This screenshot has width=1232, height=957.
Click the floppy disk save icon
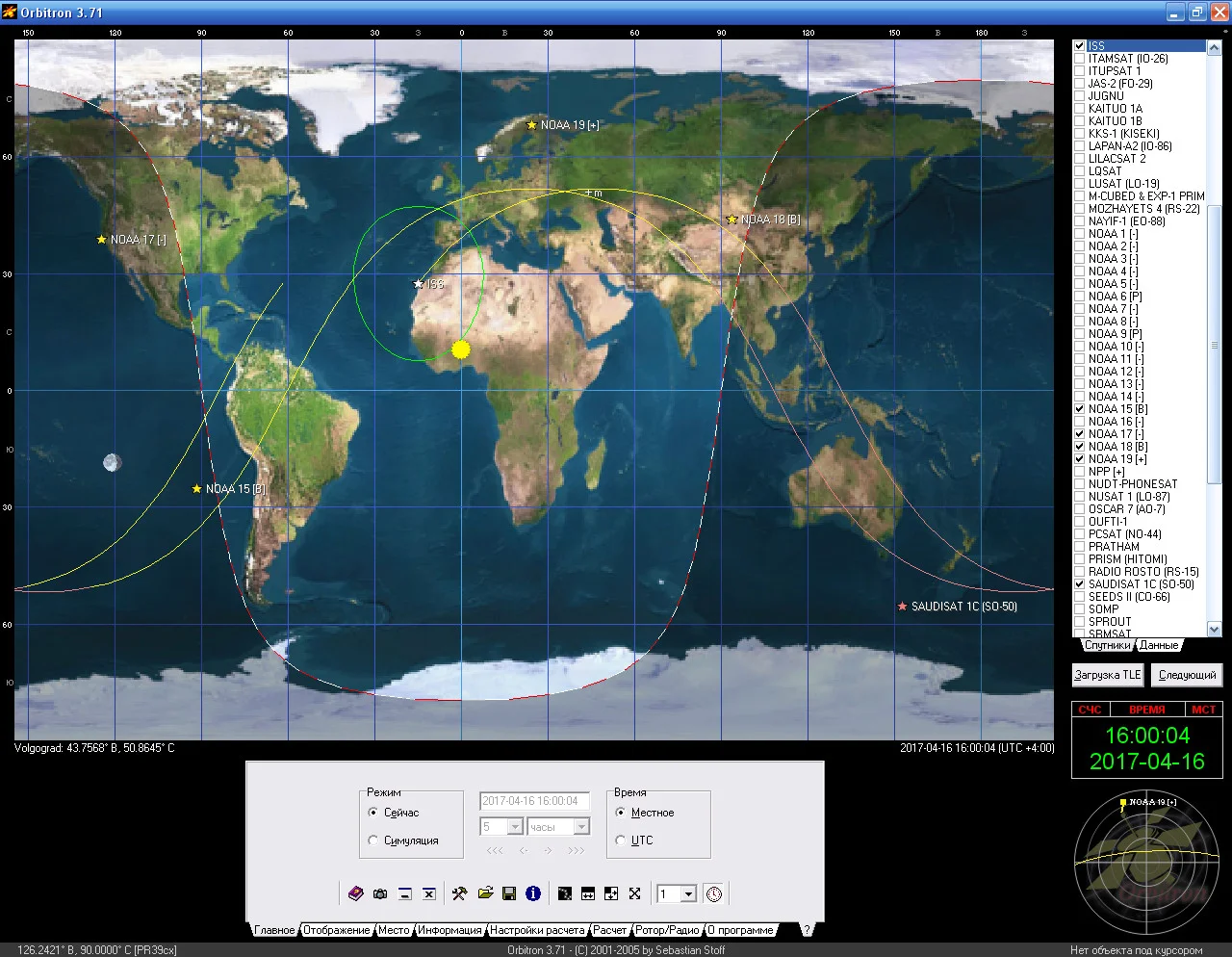509,893
